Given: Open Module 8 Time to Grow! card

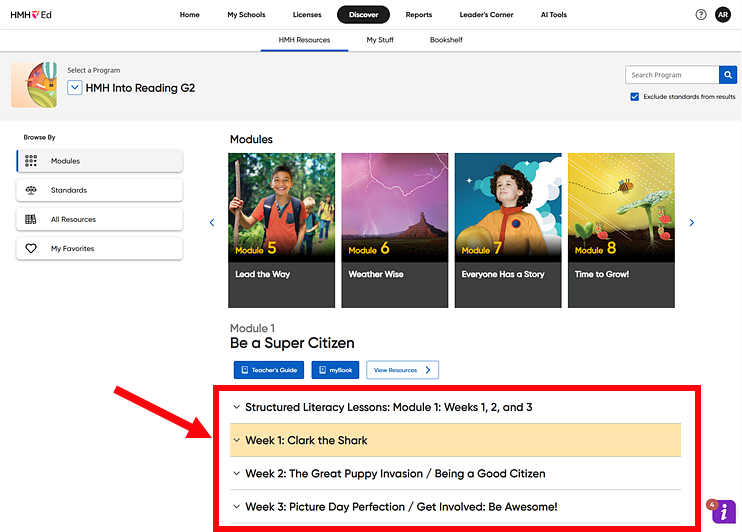Looking at the screenshot, I should click(621, 230).
